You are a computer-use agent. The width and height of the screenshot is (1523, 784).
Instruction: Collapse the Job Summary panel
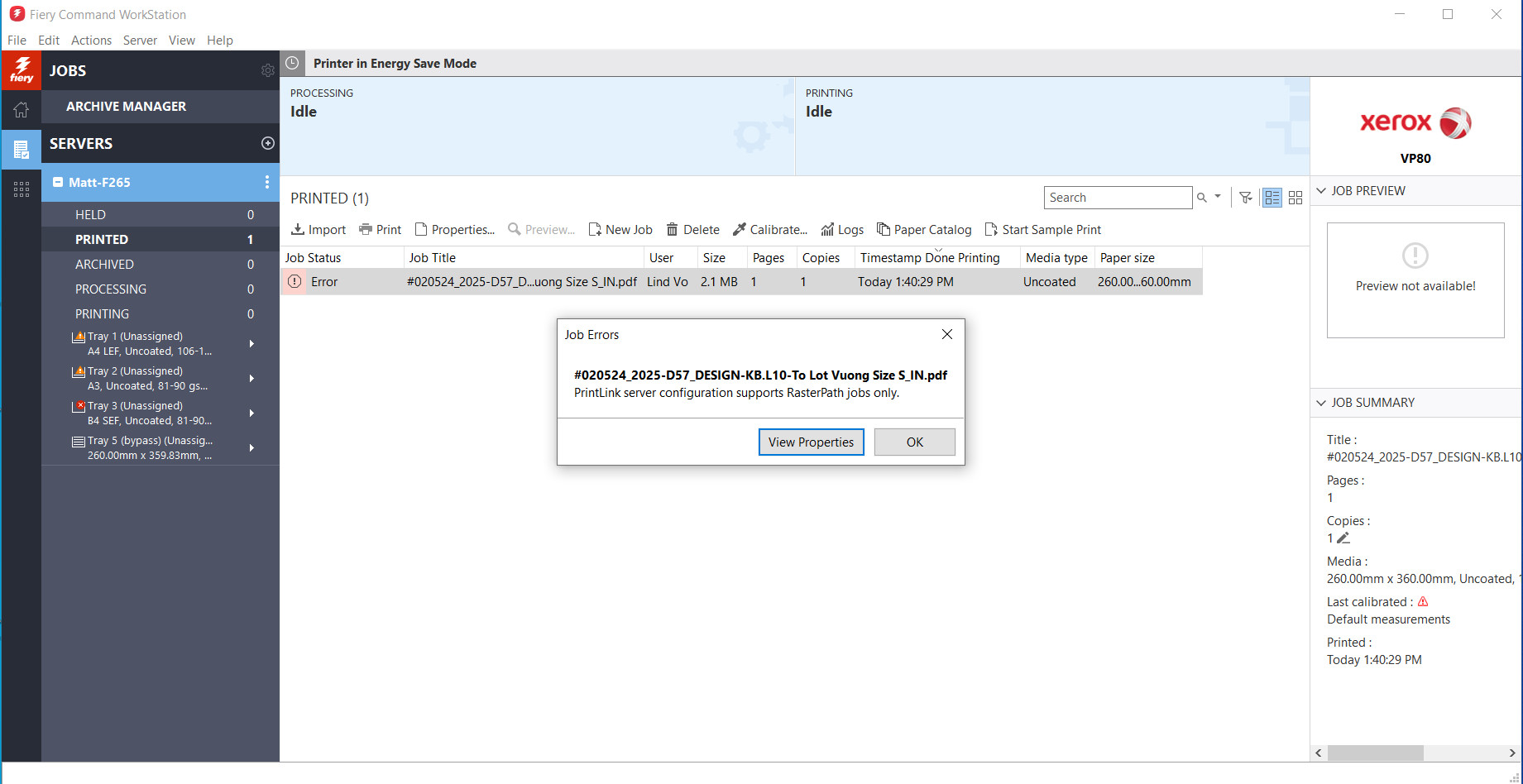pyautogui.click(x=1321, y=403)
